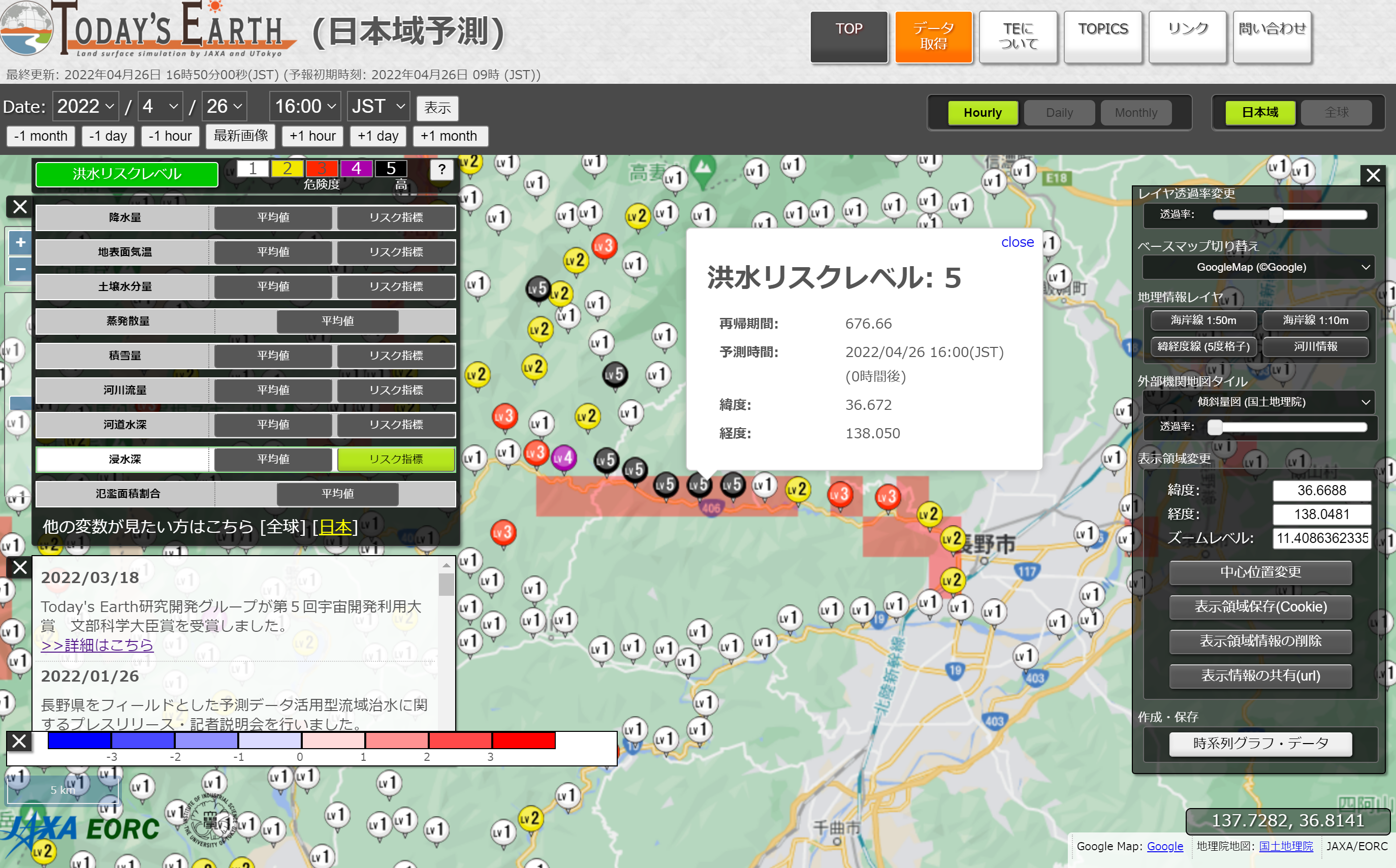Select risk level 1 legend swatch

252,168
